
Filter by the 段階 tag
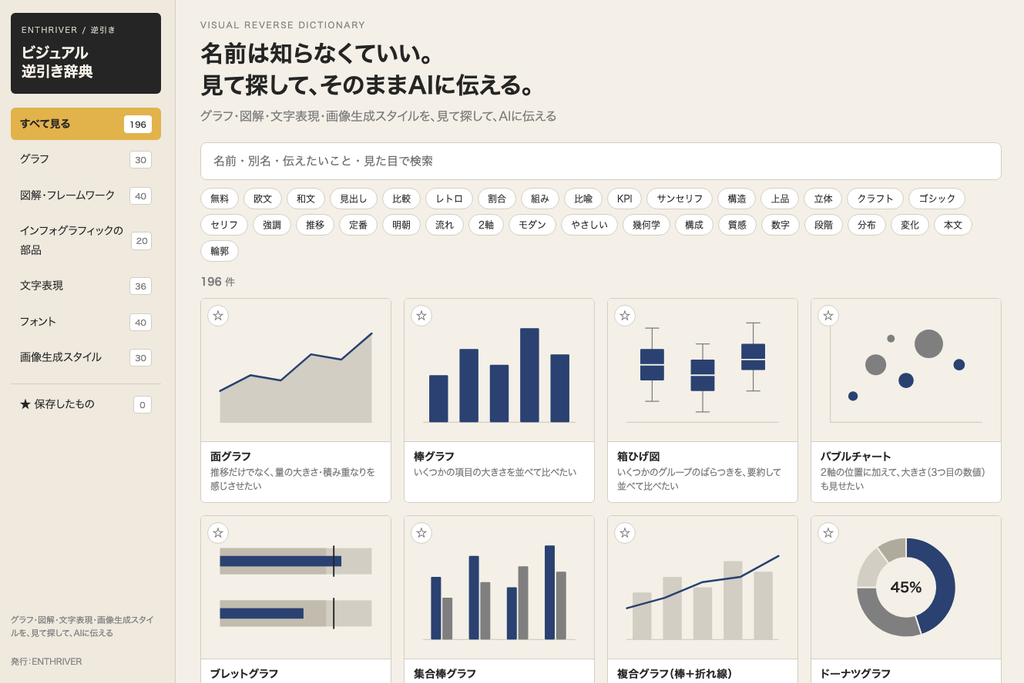(x=823, y=225)
